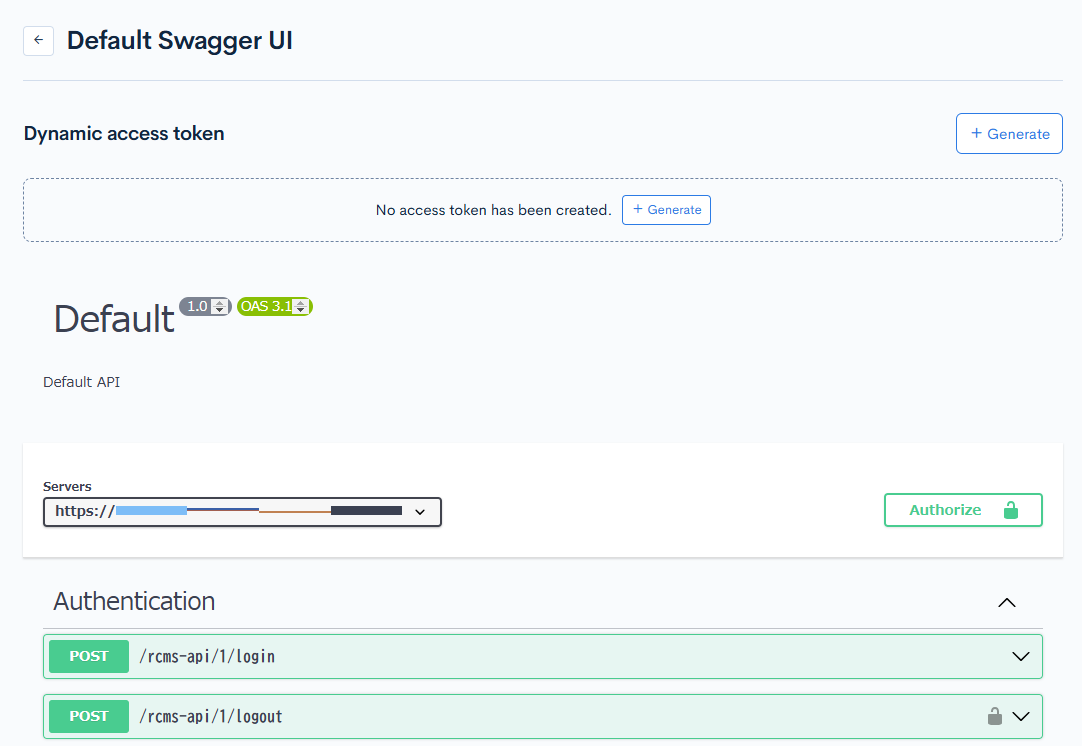The height and width of the screenshot is (746, 1082).
Task: Expand the /rcms-api/1/logout endpoint
Action: click(1021, 716)
